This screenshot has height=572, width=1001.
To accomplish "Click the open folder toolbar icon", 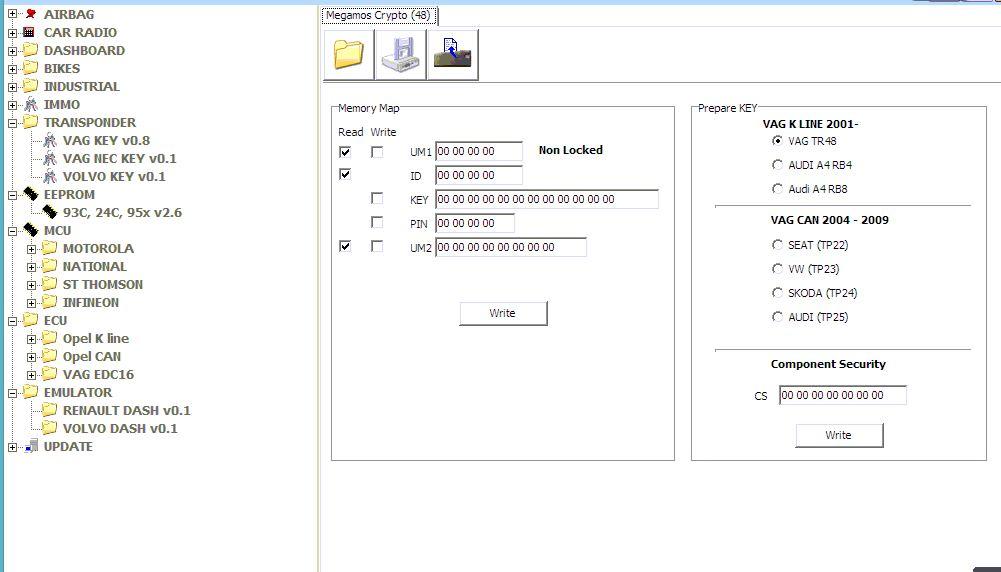I will (x=349, y=54).
